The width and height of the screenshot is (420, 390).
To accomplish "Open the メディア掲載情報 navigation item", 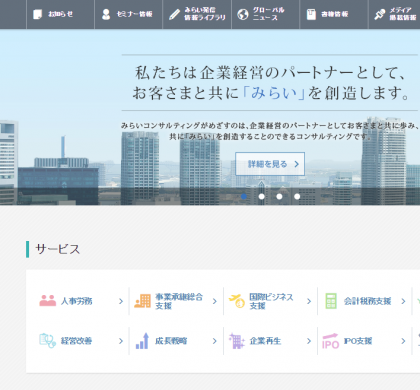I will click(394, 14).
